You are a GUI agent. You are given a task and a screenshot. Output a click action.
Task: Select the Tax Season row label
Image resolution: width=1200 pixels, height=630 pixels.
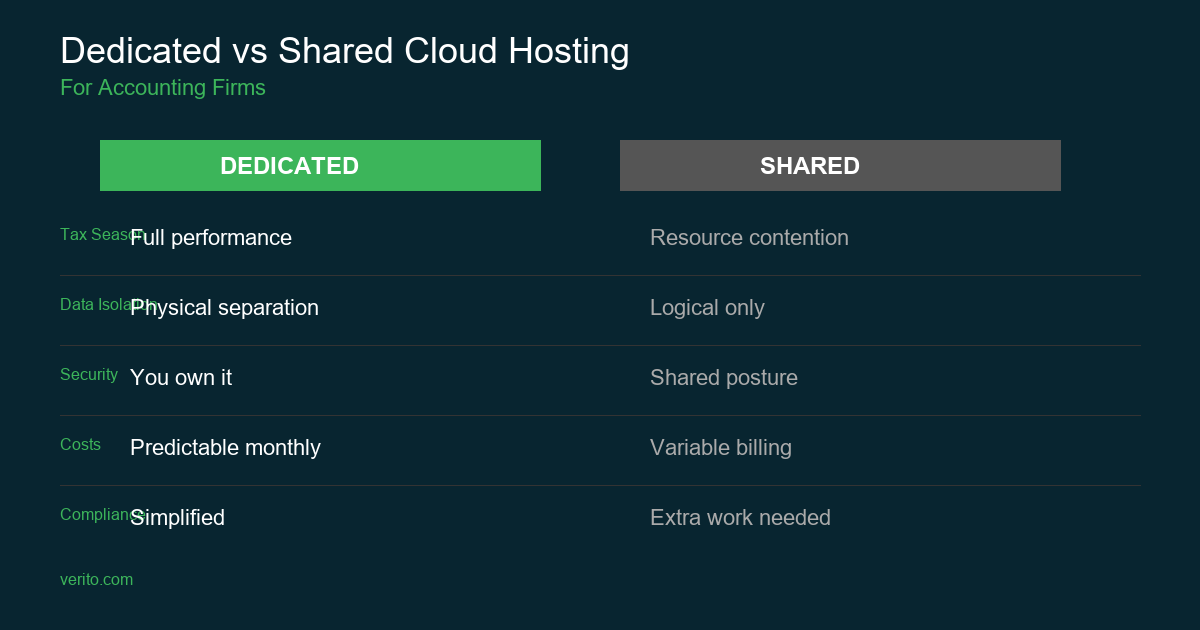coord(92,234)
